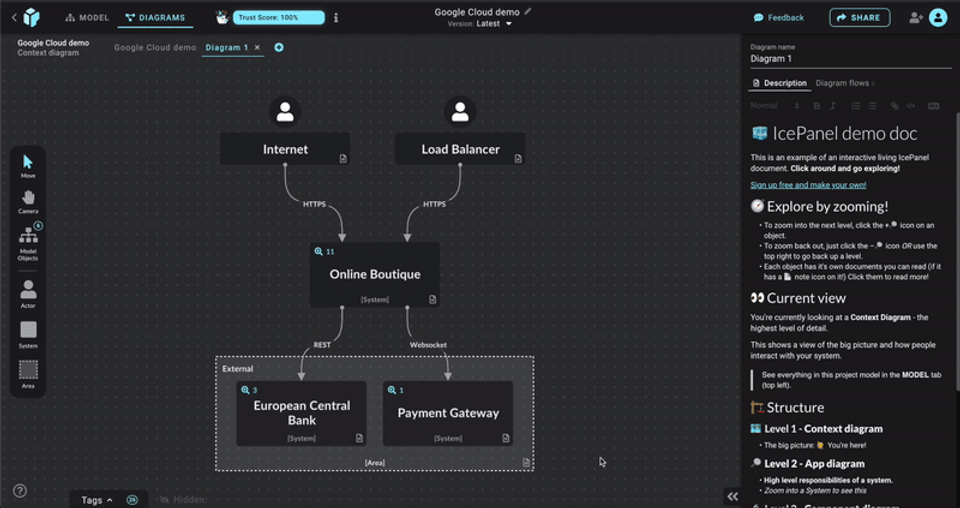
Task: Open the Diagram flows tab
Action: pyautogui.click(x=843, y=83)
